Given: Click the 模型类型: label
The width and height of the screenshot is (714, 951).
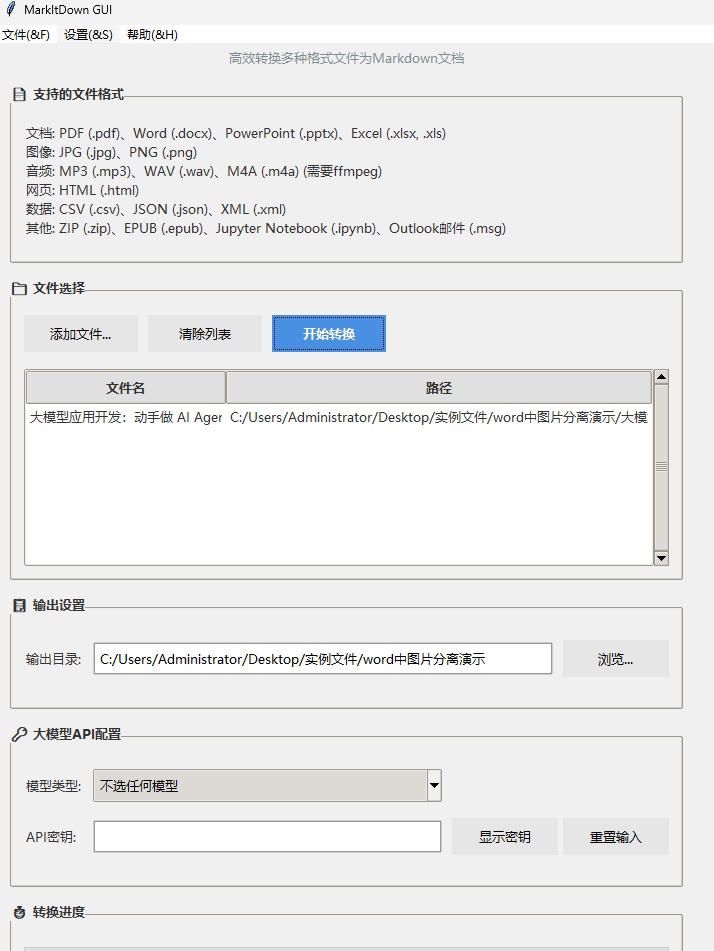Looking at the screenshot, I should point(53,786).
